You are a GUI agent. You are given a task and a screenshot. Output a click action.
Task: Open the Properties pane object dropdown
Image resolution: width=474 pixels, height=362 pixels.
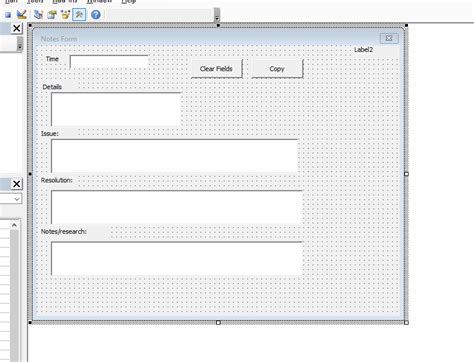17,199
